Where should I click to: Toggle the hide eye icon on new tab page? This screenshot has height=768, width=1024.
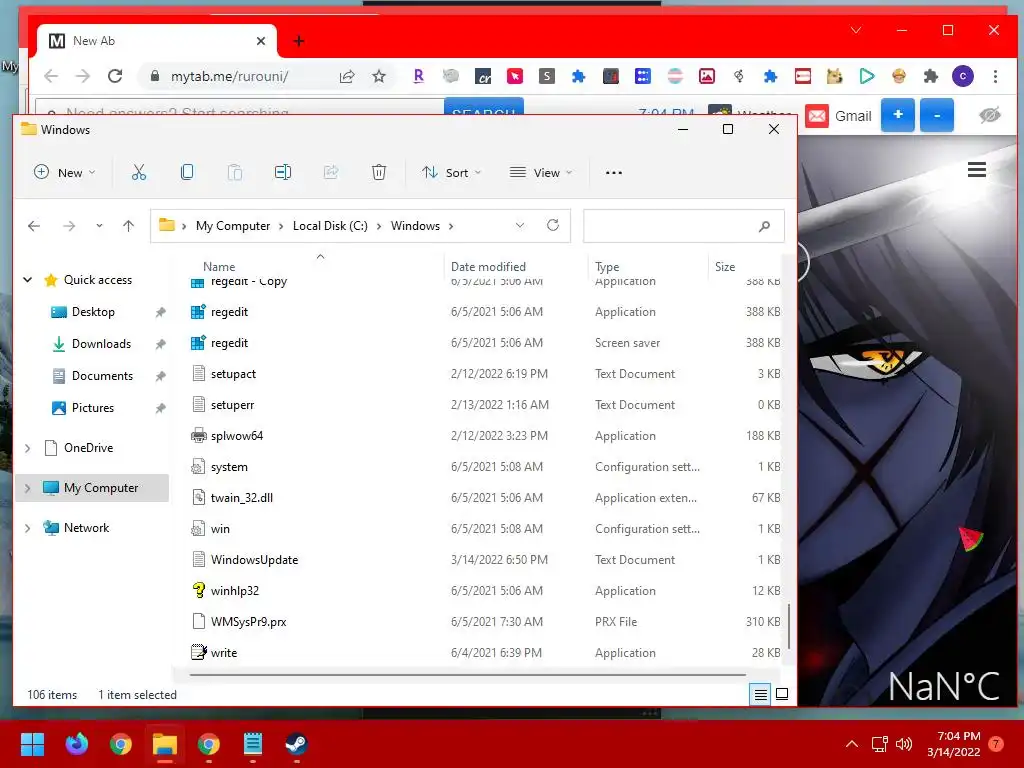click(x=990, y=116)
